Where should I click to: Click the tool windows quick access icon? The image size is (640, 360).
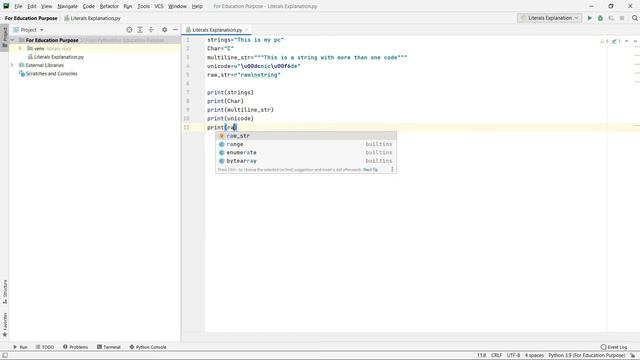tap(4, 356)
